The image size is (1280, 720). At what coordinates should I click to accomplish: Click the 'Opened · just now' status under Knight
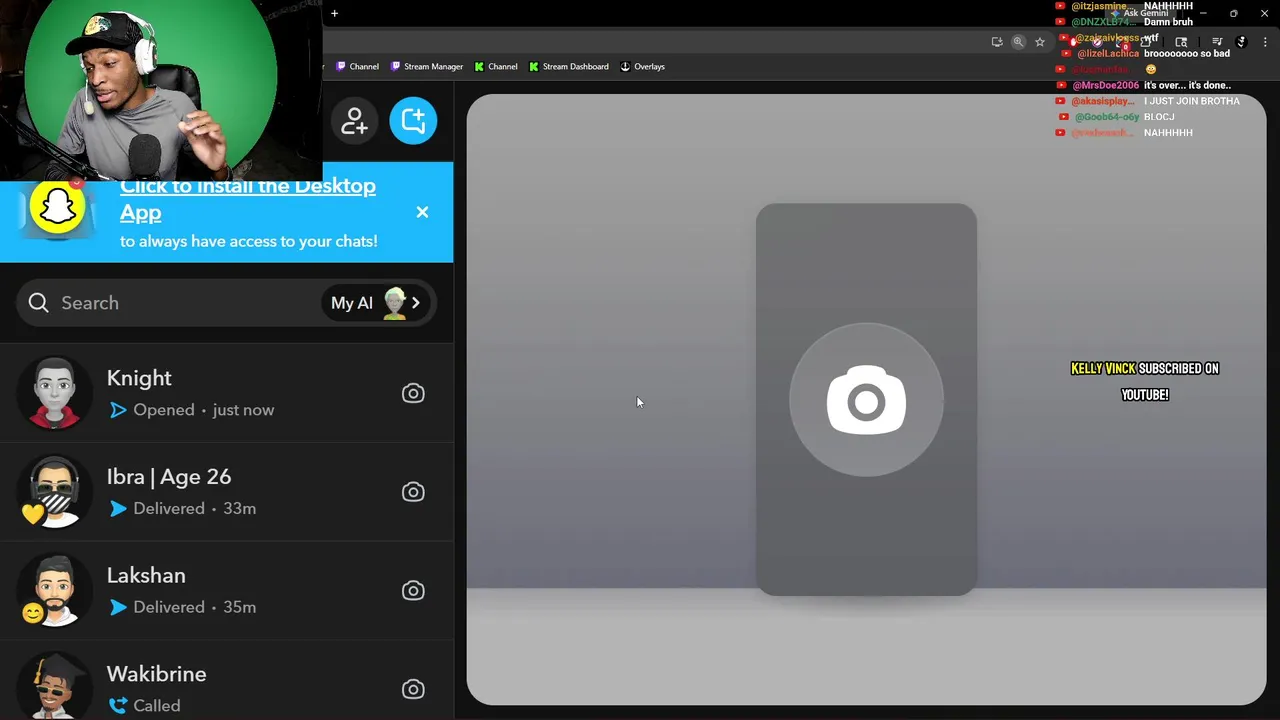tap(191, 410)
